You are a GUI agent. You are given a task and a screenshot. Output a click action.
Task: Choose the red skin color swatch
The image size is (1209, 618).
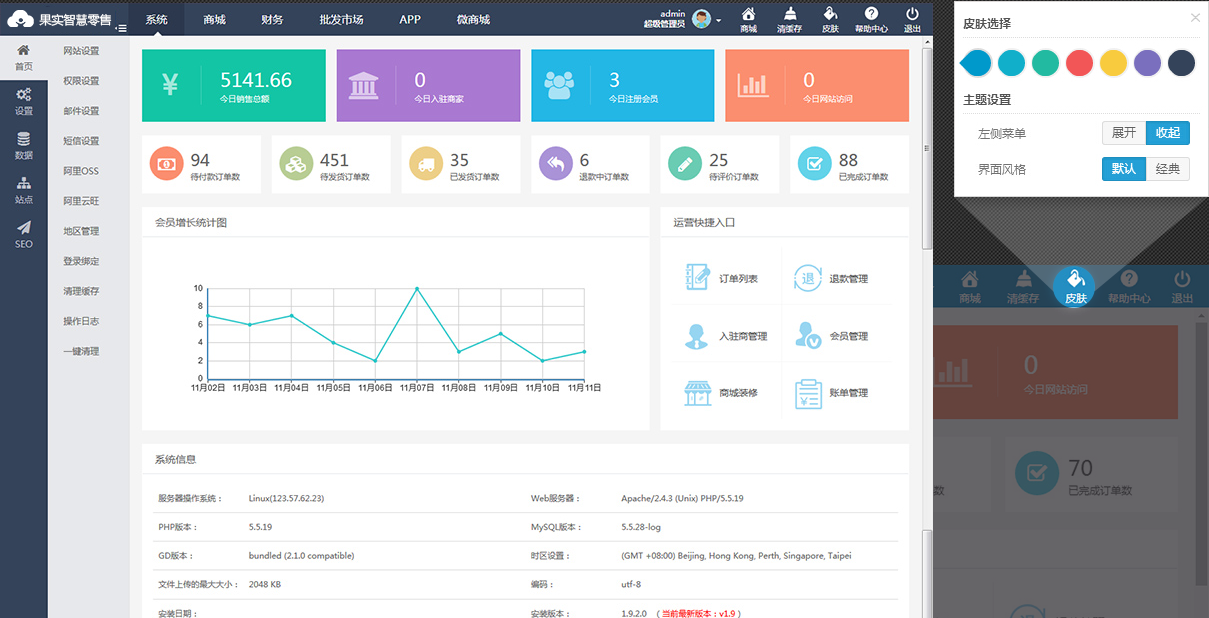1079,63
